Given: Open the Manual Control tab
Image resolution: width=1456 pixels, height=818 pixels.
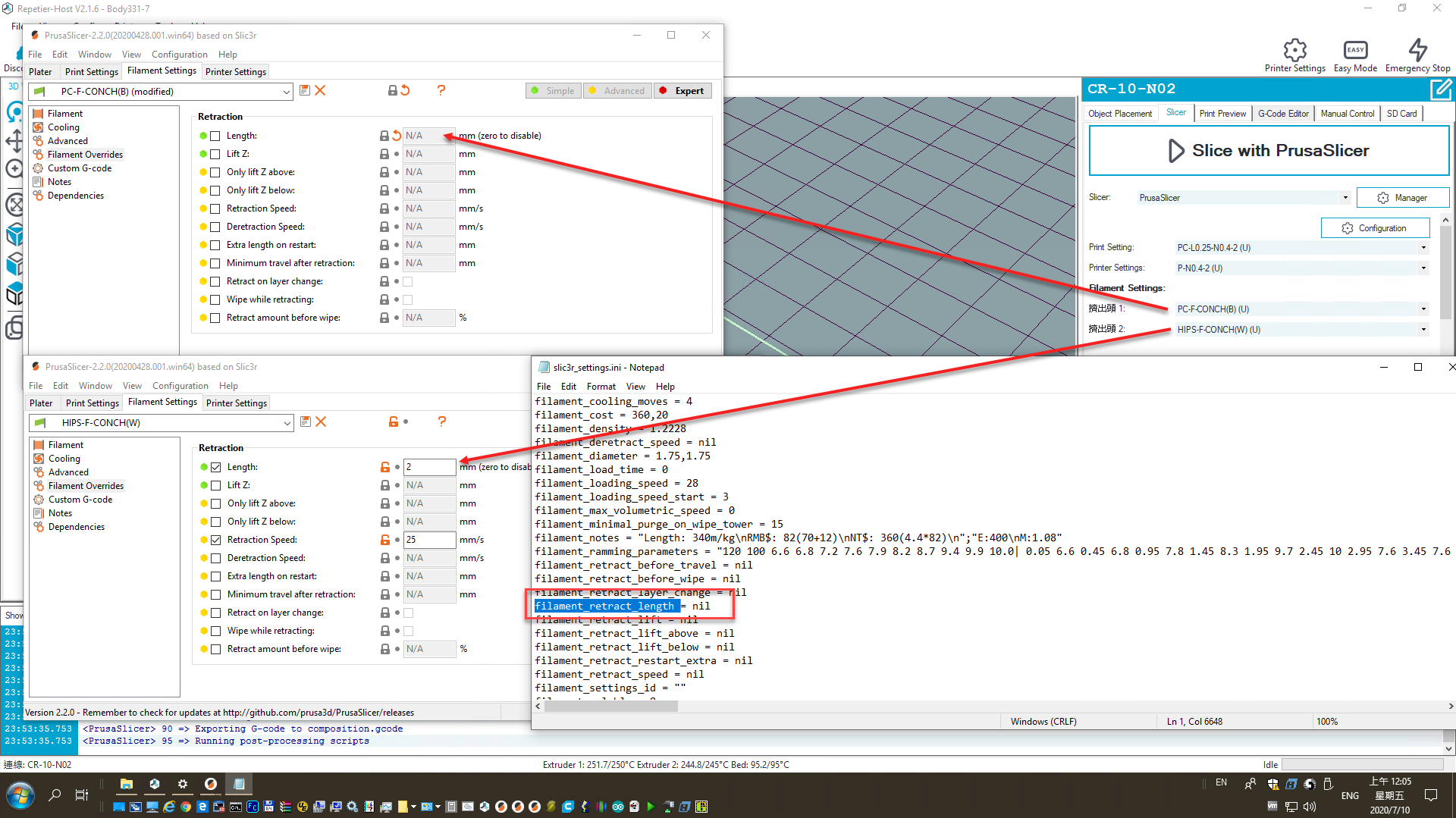Looking at the screenshot, I should [x=1347, y=114].
